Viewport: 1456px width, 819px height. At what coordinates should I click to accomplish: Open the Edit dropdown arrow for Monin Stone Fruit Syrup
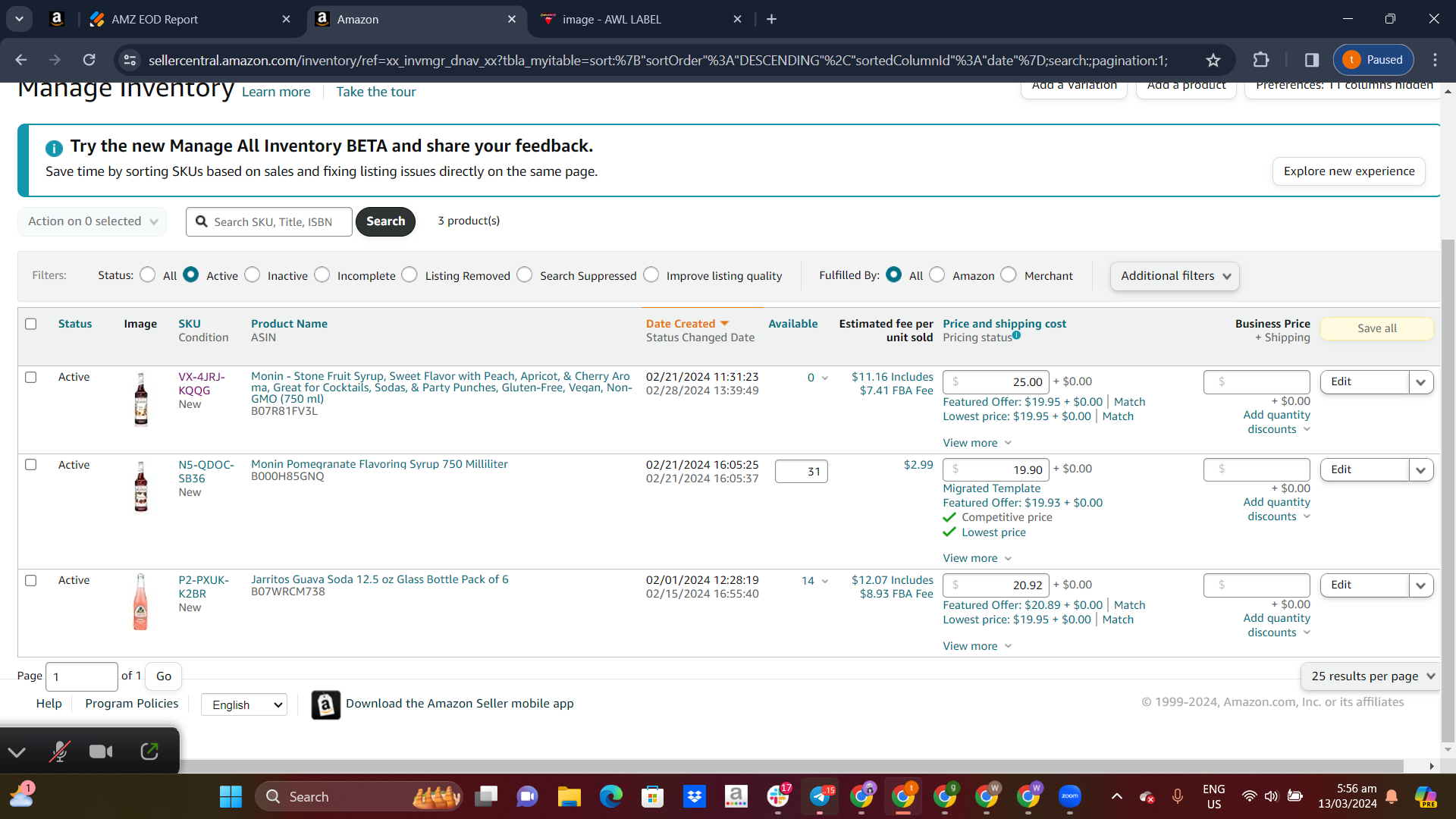(x=1420, y=382)
